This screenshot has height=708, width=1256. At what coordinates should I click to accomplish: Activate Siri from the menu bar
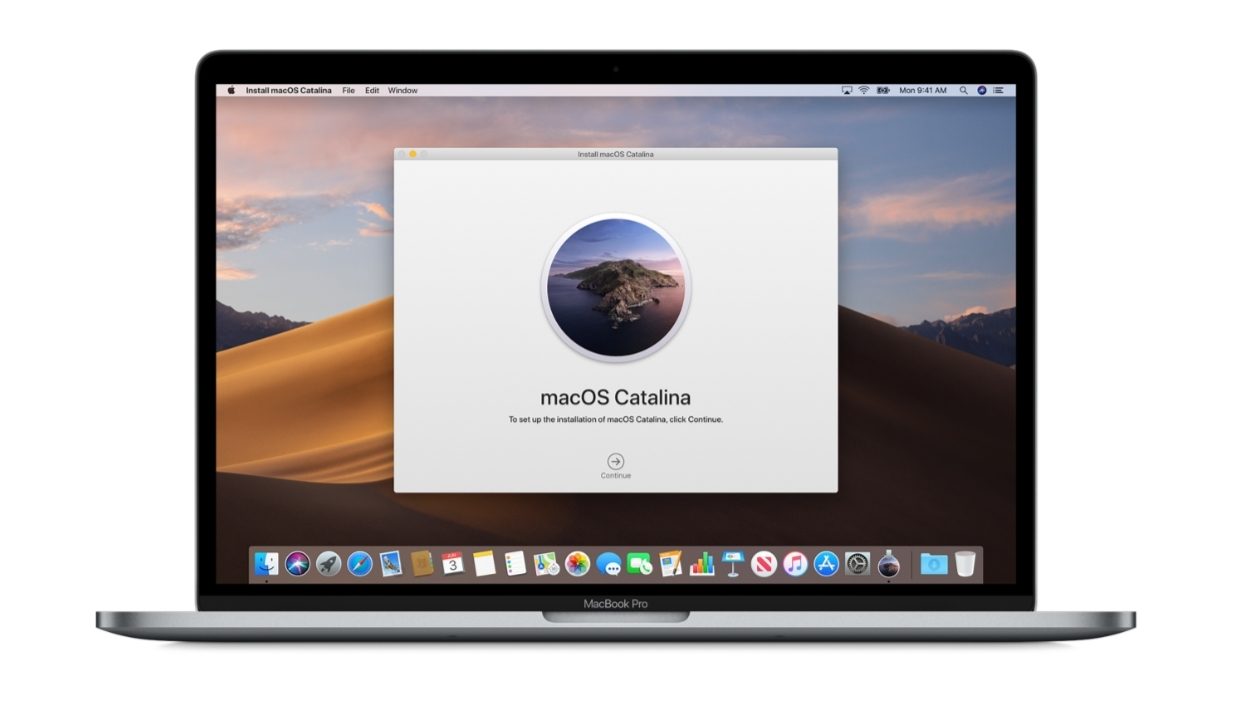982,90
